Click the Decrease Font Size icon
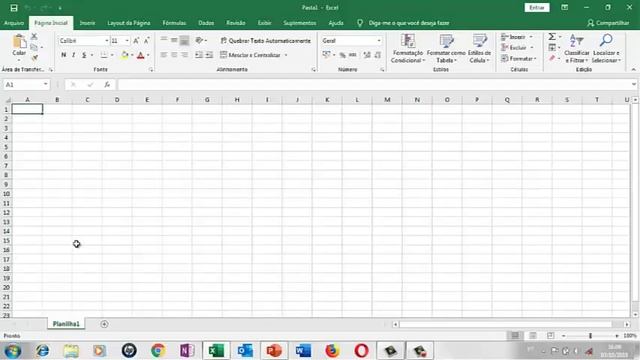Image resolution: width=640 pixels, height=360 pixels. (x=147, y=40)
